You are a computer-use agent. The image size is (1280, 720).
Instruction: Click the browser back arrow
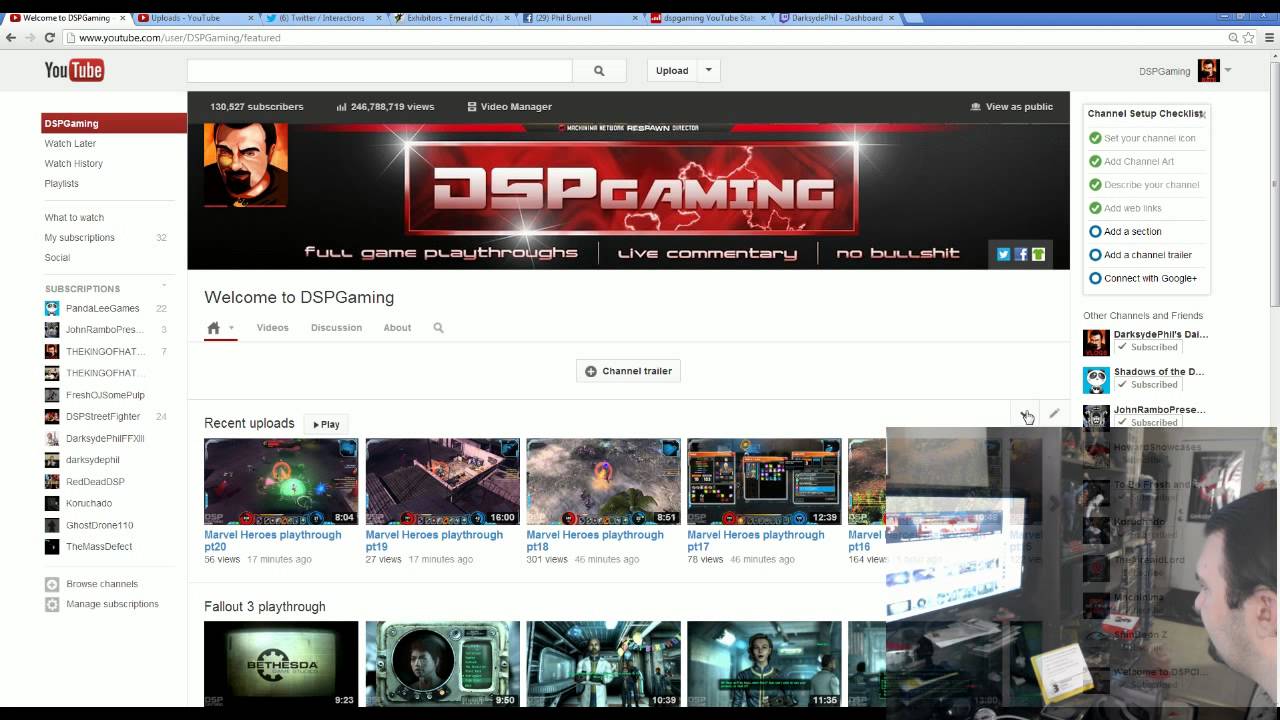click(11, 38)
